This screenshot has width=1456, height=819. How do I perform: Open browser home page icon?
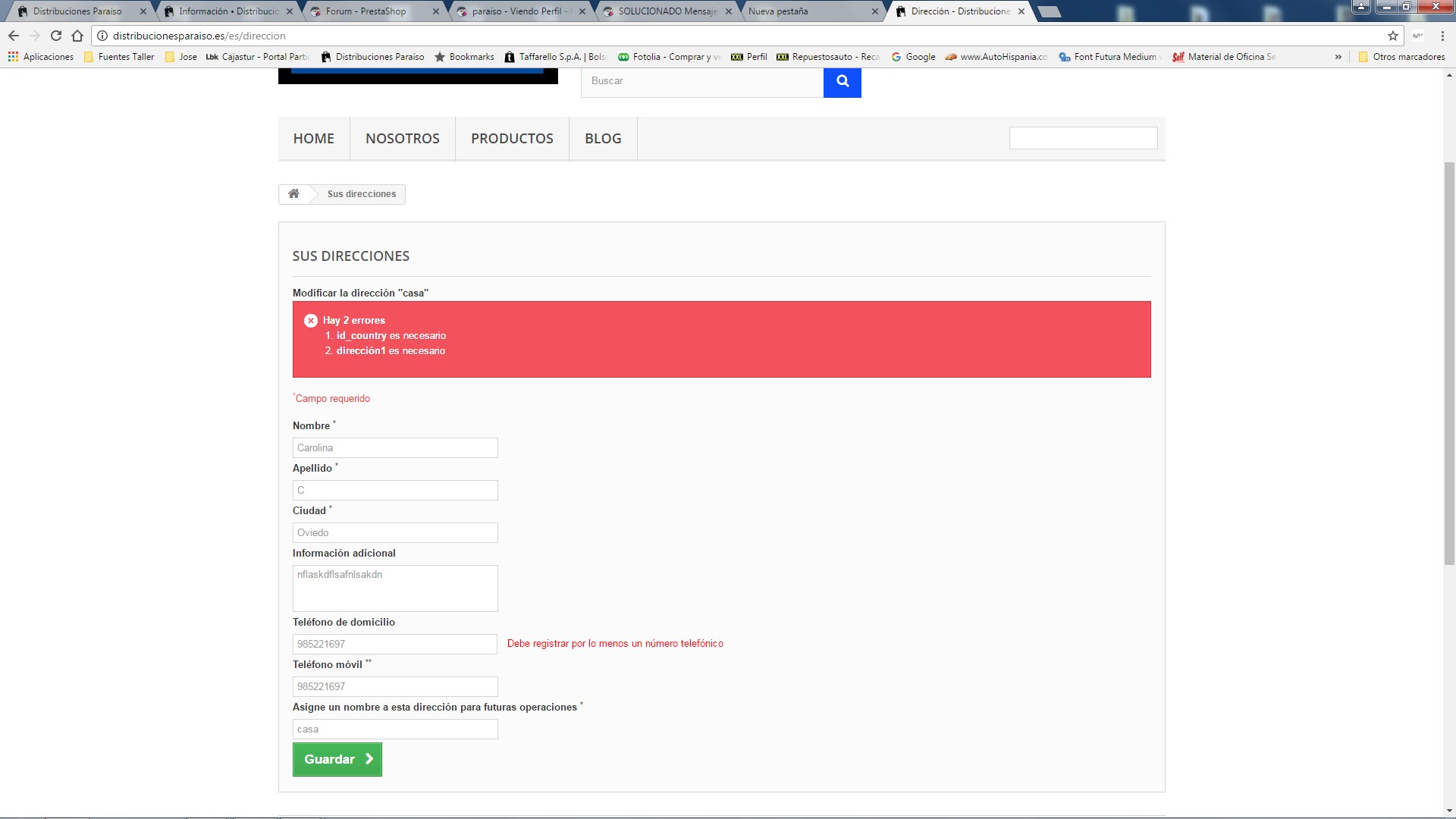point(77,36)
